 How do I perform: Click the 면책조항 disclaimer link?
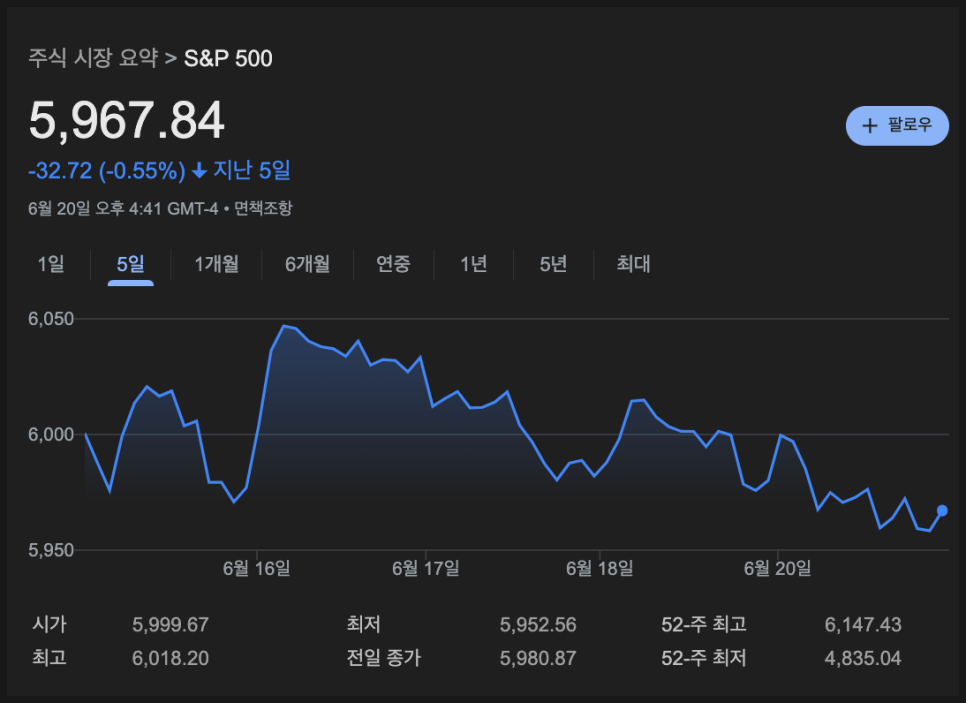click(263, 208)
